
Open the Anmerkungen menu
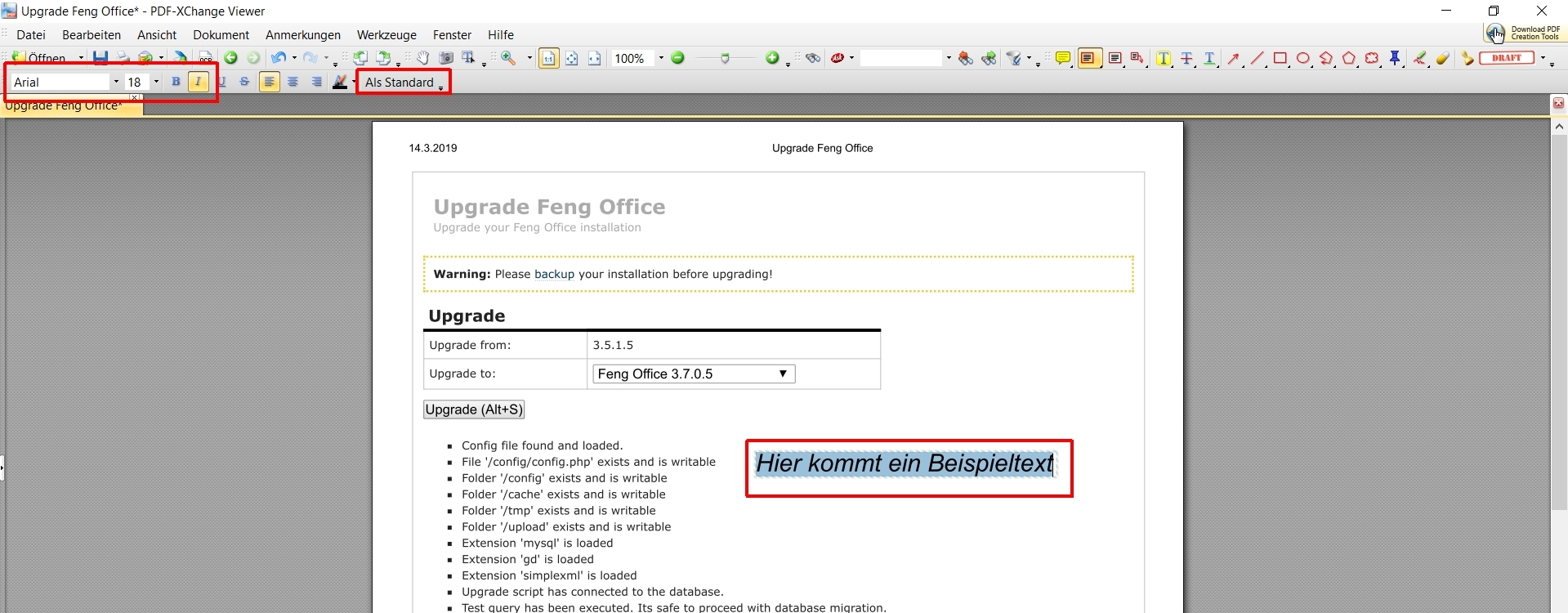pos(303,34)
